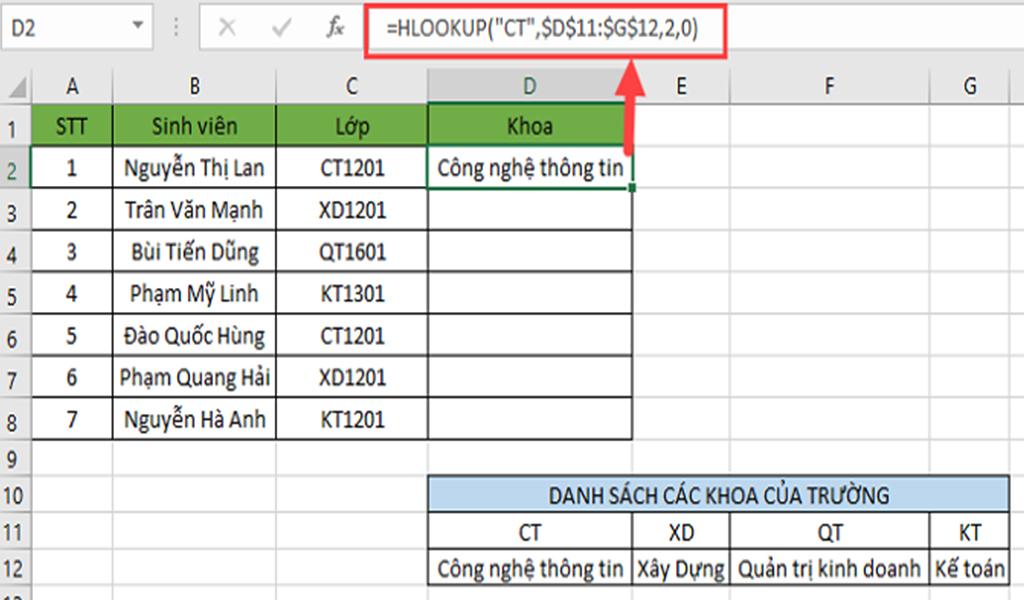Select the CT code cell in row 11

coord(530,532)
